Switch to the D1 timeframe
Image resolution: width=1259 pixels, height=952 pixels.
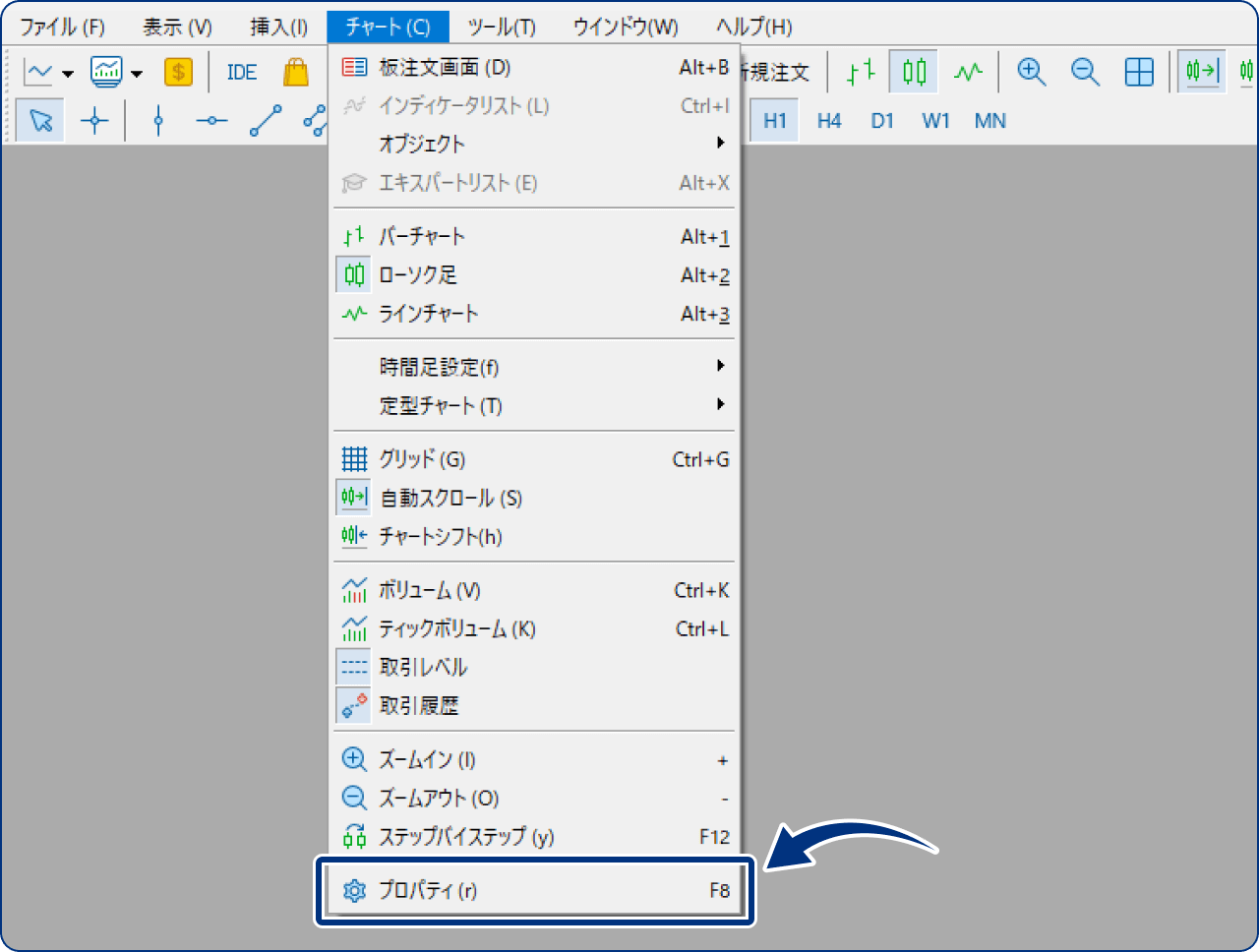[881, 120]
